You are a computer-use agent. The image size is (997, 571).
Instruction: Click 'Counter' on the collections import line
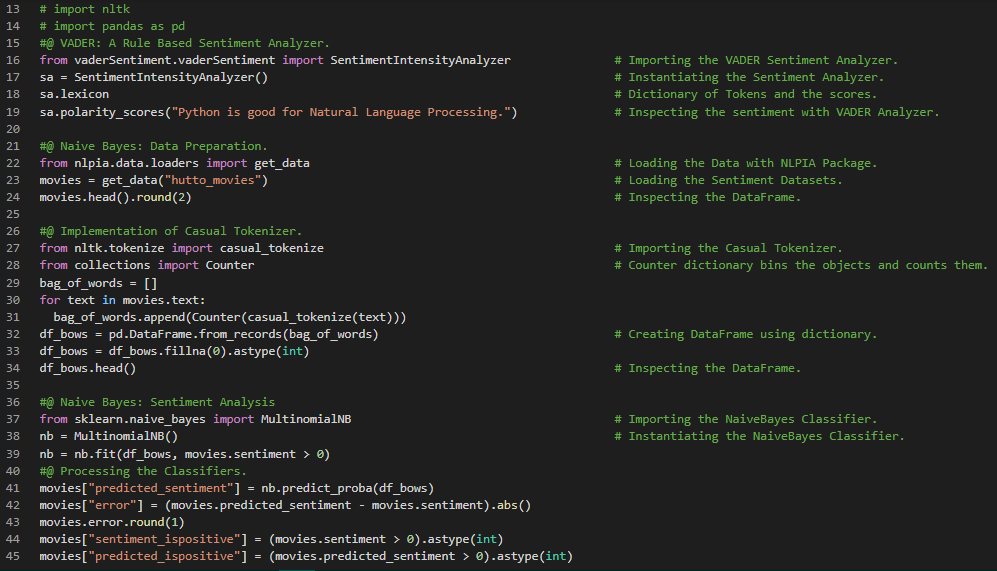point(230,265)
